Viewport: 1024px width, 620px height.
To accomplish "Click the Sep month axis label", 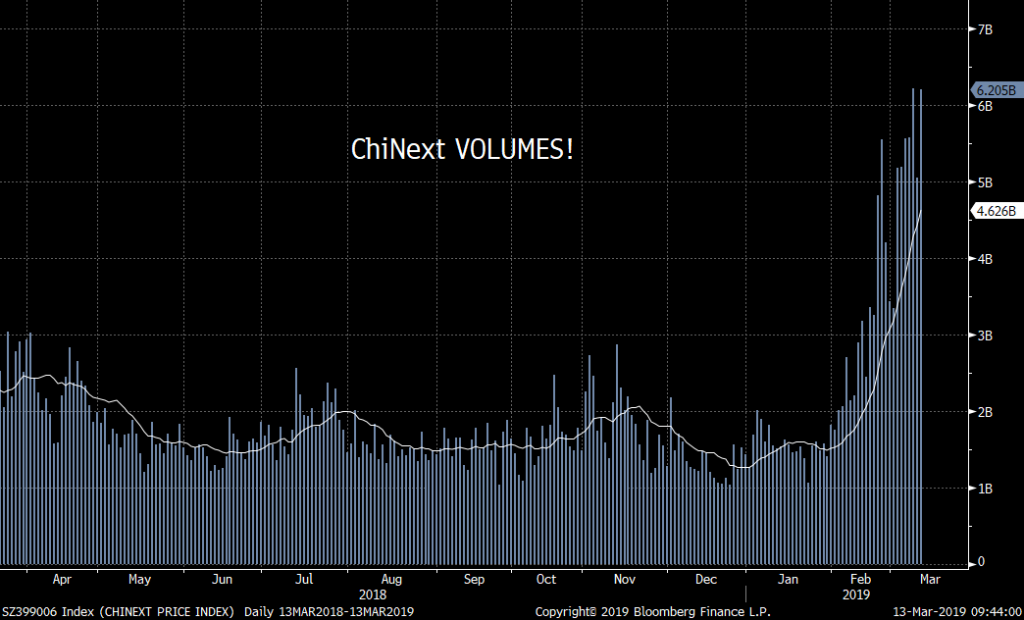I will coord(474,579).
